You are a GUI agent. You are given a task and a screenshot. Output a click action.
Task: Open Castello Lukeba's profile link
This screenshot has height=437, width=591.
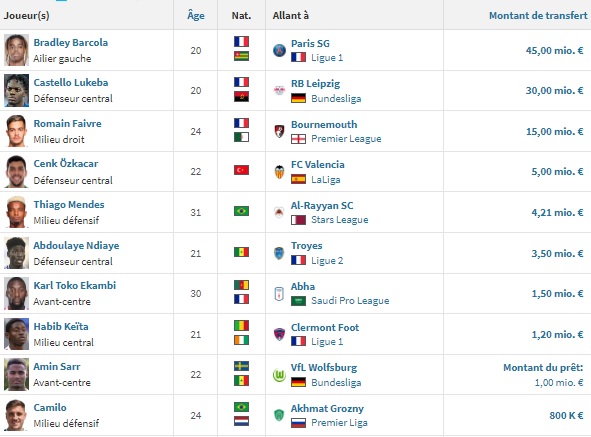(x=71, y=82)
